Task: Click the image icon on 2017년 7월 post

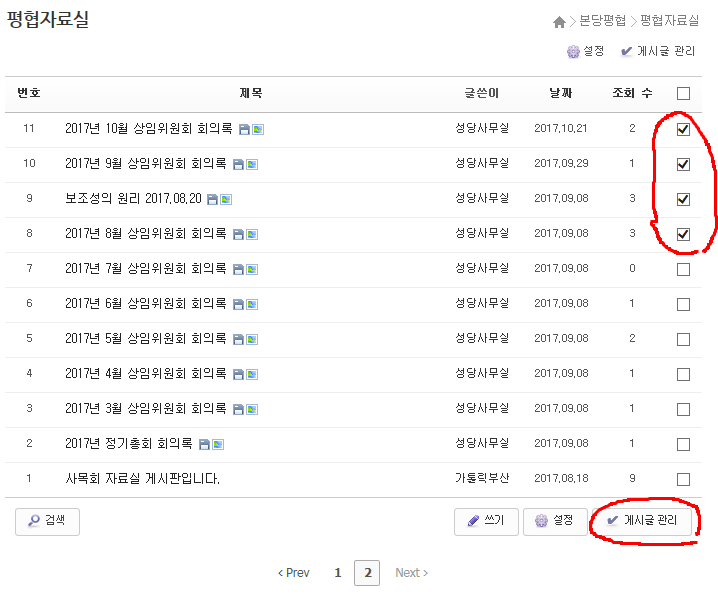Action: tap(252, 269)
